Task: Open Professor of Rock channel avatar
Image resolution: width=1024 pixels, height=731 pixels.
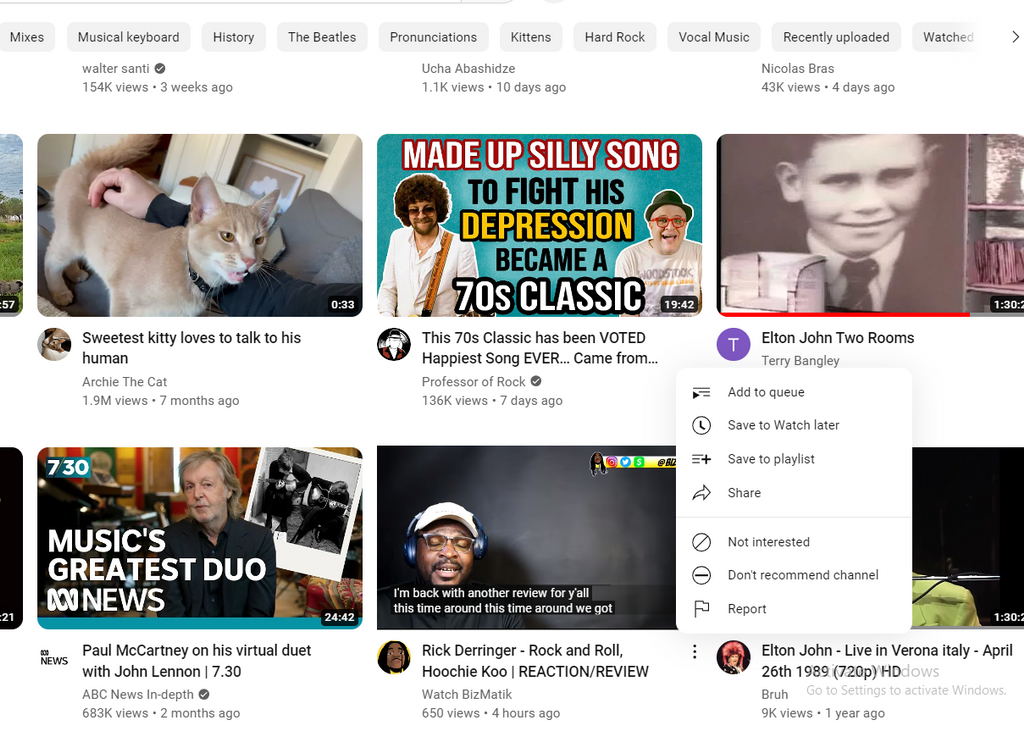Action: tap(394, 344)
